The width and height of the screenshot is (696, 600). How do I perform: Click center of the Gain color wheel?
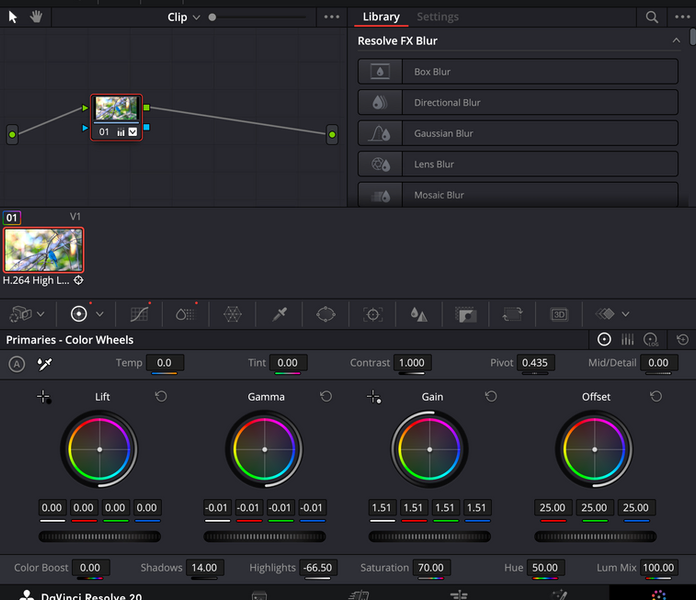(429, 450)
